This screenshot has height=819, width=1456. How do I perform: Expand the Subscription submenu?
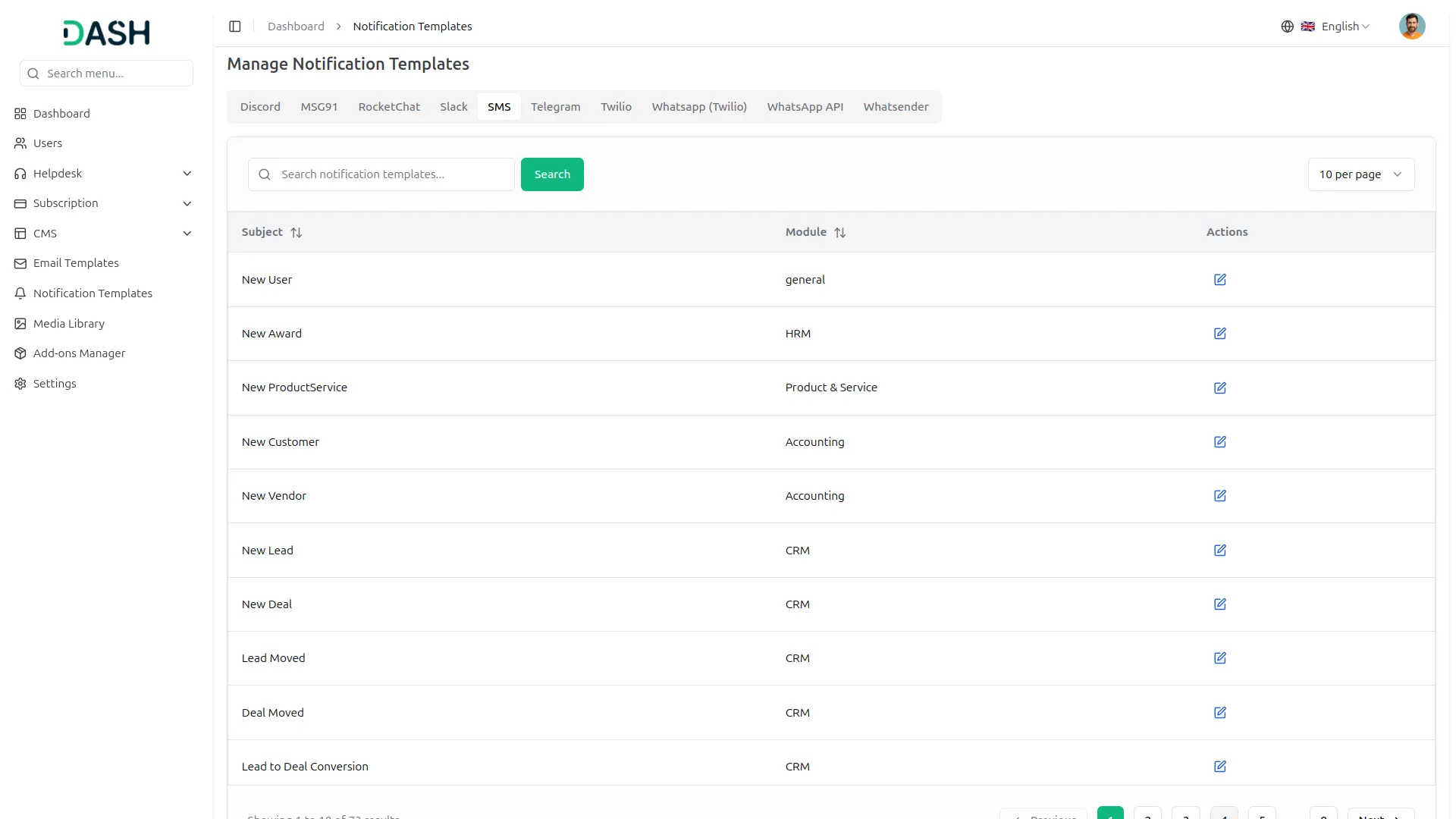click(187, 203)
